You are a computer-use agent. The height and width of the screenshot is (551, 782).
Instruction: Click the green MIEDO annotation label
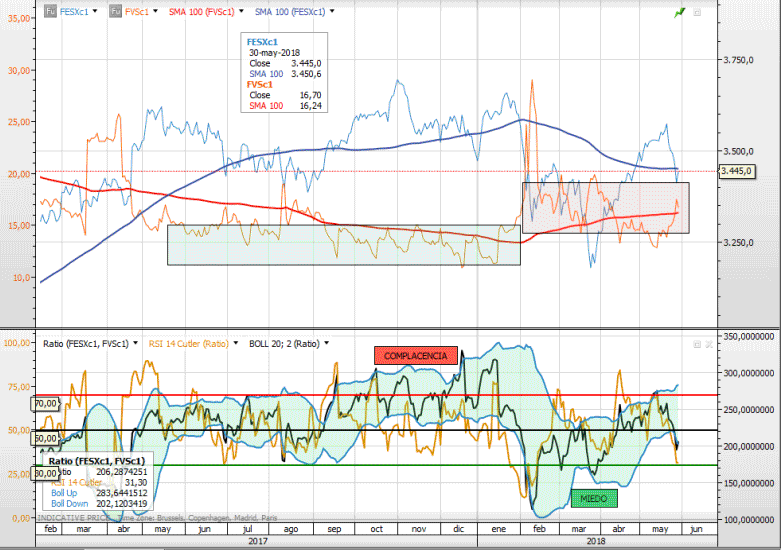pyautogui.click(x=594, y=498)
